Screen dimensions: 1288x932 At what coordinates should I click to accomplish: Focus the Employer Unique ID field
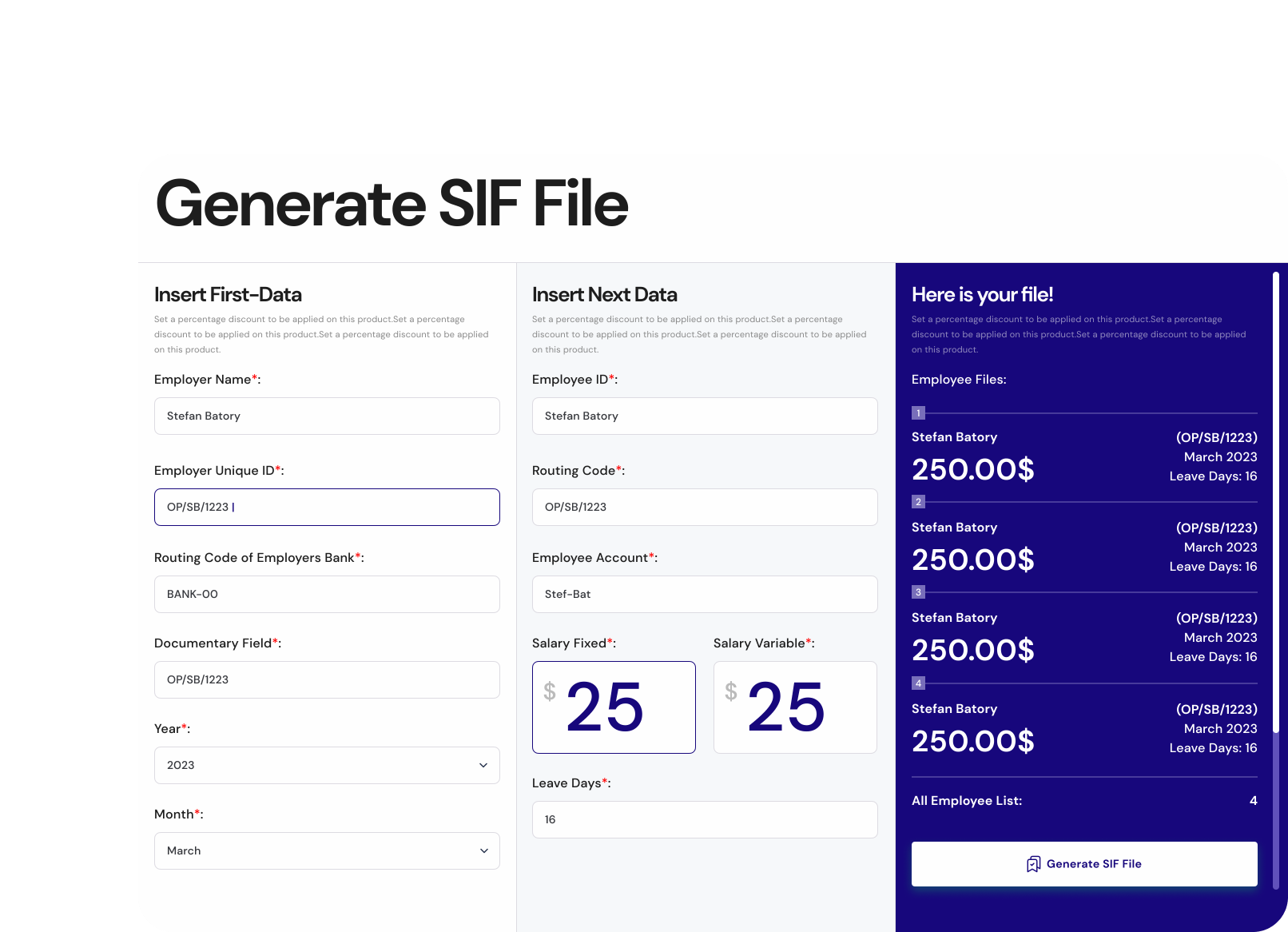327,507
